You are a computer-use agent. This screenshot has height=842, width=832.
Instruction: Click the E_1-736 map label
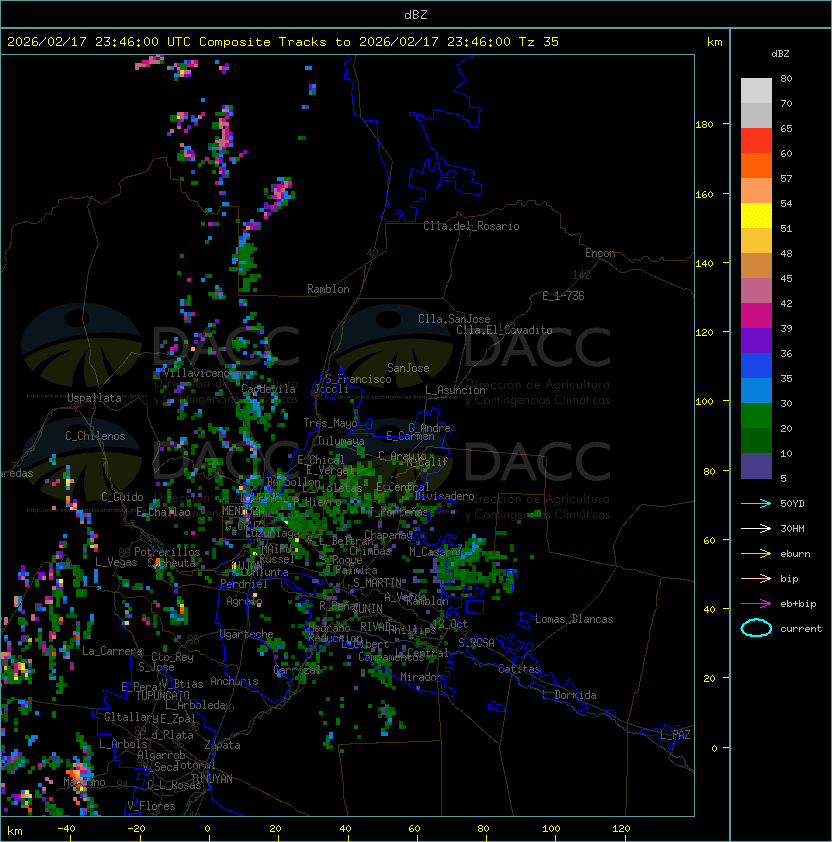[x=563, y=296]
